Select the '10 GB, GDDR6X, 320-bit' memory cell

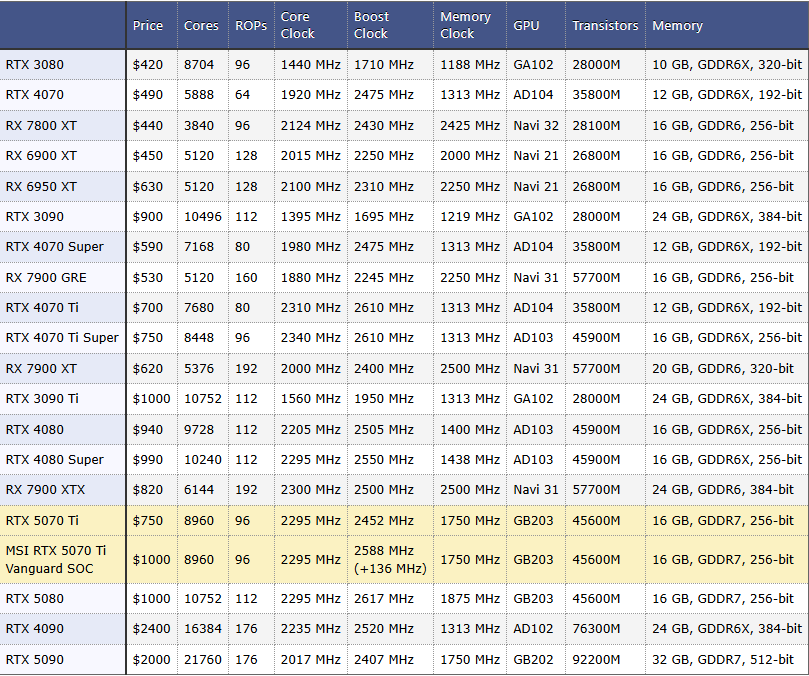click(x=727, y=65)
